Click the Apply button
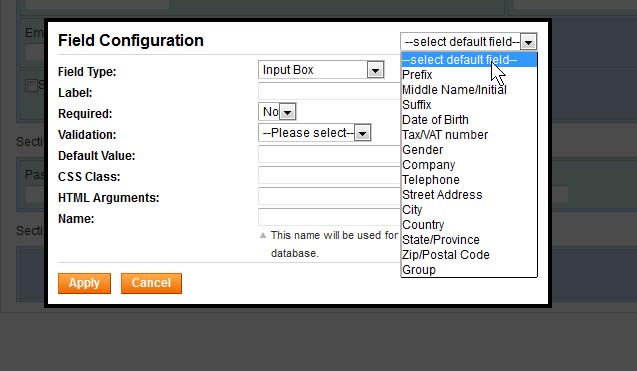This screenshot has height=371, width=637. click(84, 283)
